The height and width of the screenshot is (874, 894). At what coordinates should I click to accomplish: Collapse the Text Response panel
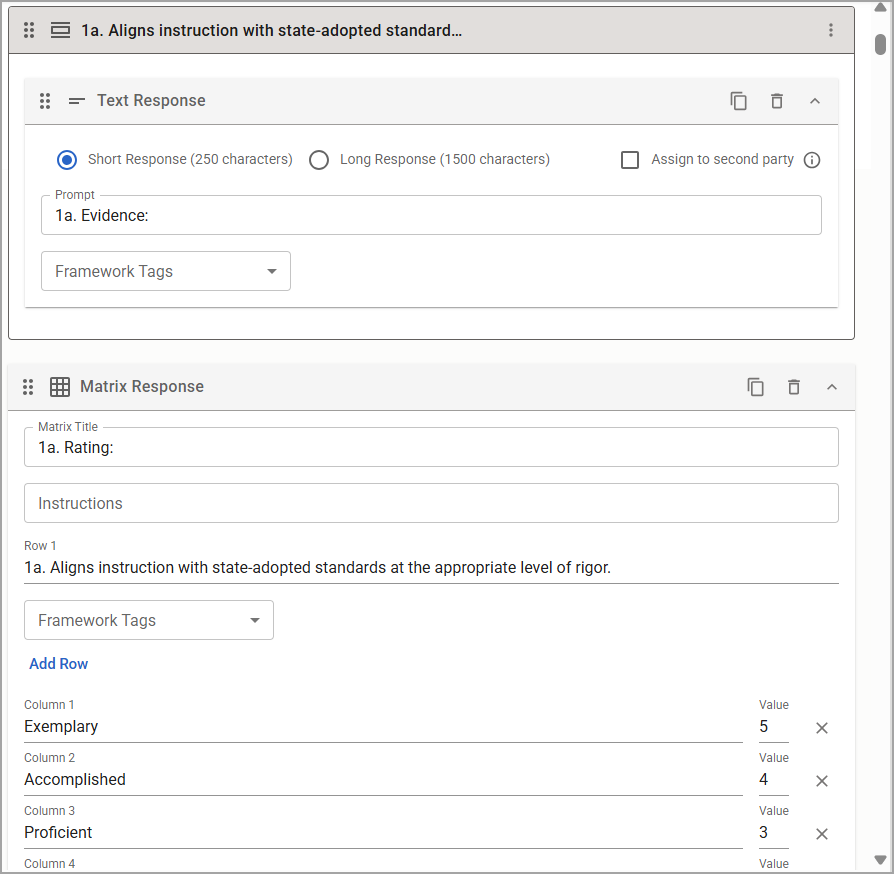(815, 101)
